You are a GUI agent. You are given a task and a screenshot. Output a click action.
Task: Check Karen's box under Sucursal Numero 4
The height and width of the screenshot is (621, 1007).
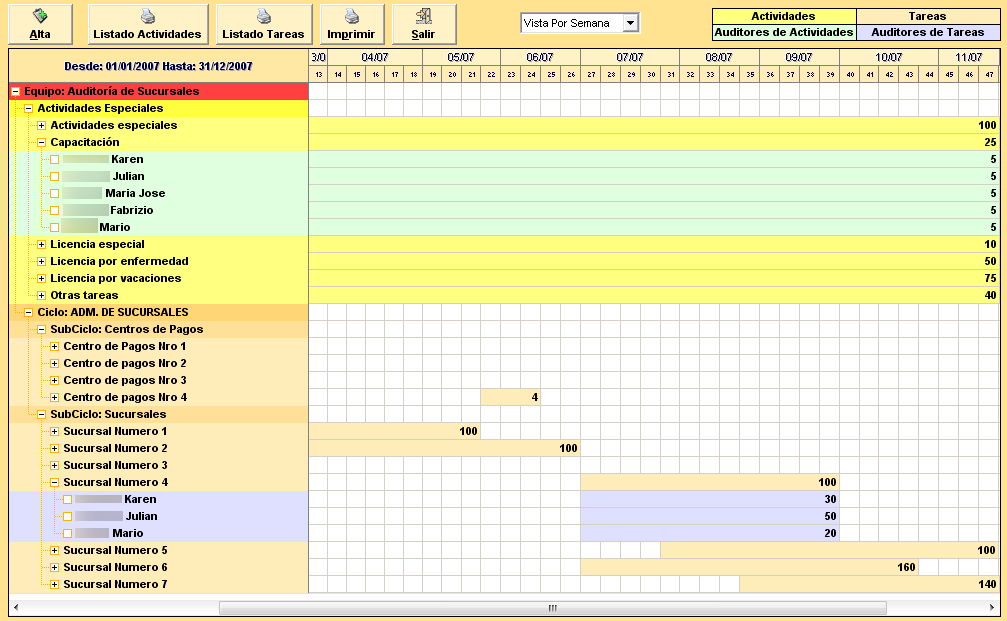[67, 500]
